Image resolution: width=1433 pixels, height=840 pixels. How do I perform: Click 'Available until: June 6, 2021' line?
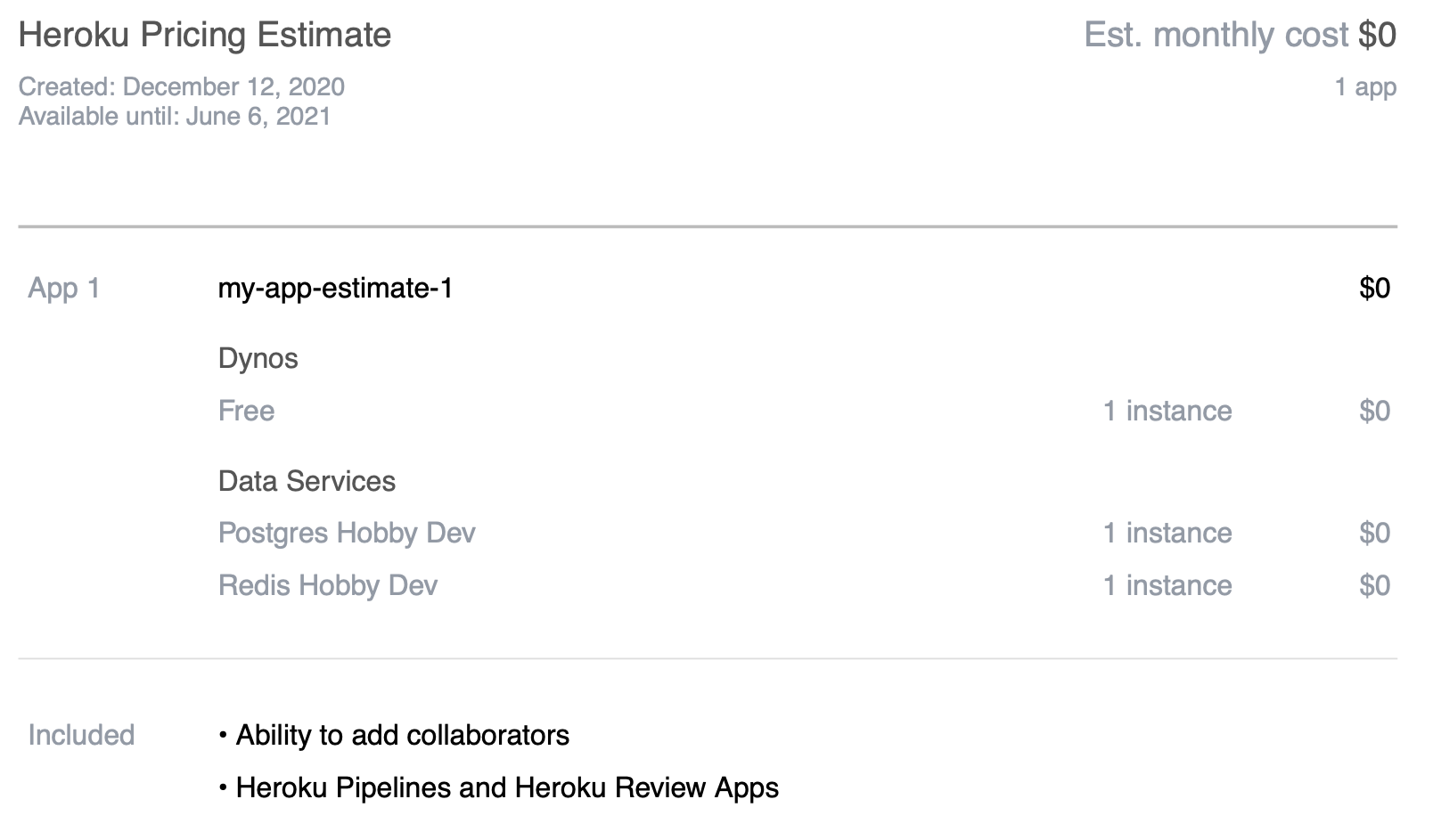click(175, 116)
